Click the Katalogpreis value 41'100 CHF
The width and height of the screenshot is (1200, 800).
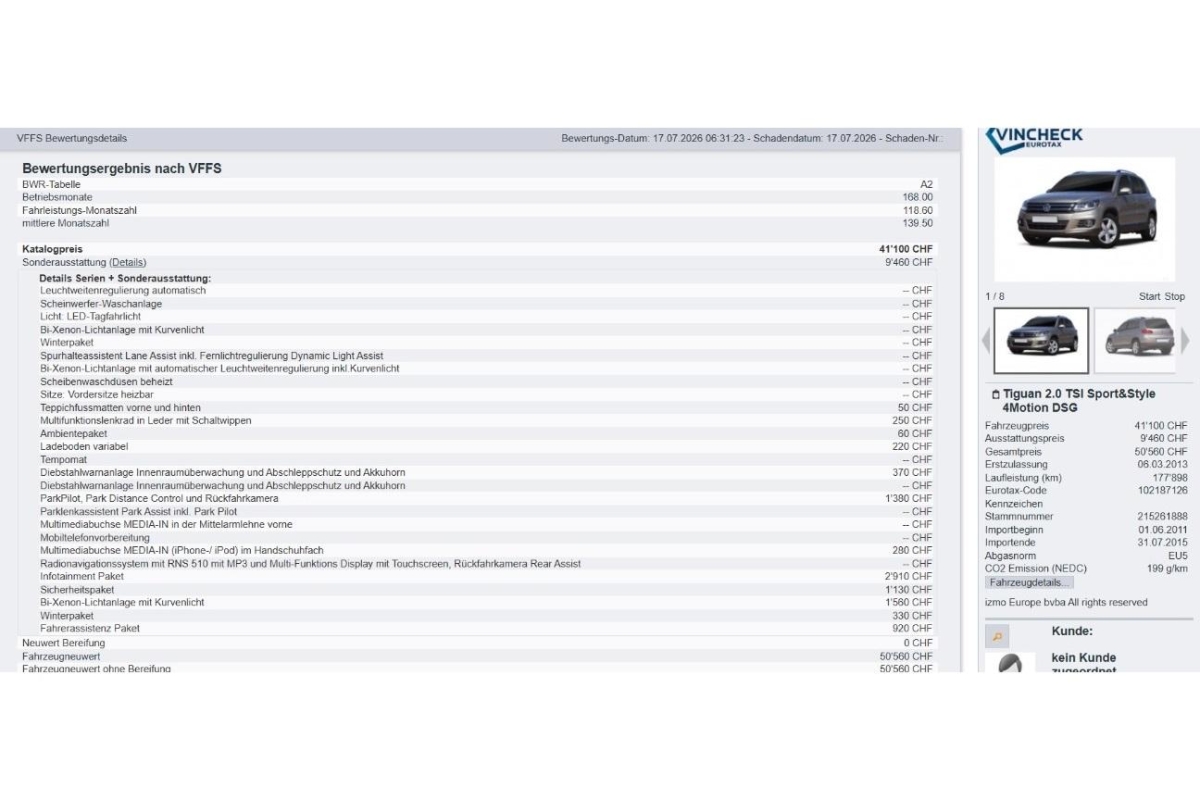coord(906,249)
